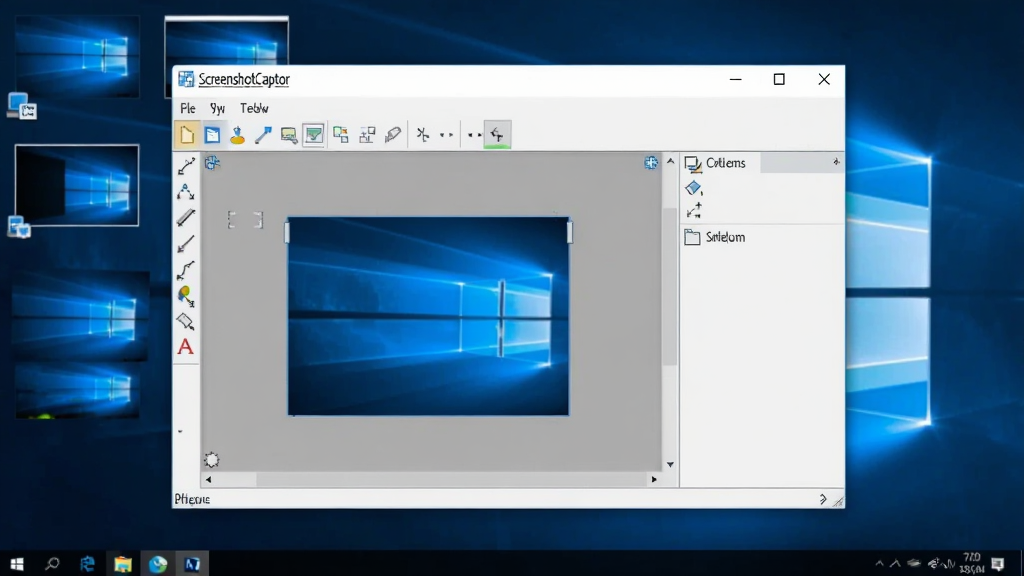
Task: Open the globe browser taskbar icon
Action: [x=158, y=564]
